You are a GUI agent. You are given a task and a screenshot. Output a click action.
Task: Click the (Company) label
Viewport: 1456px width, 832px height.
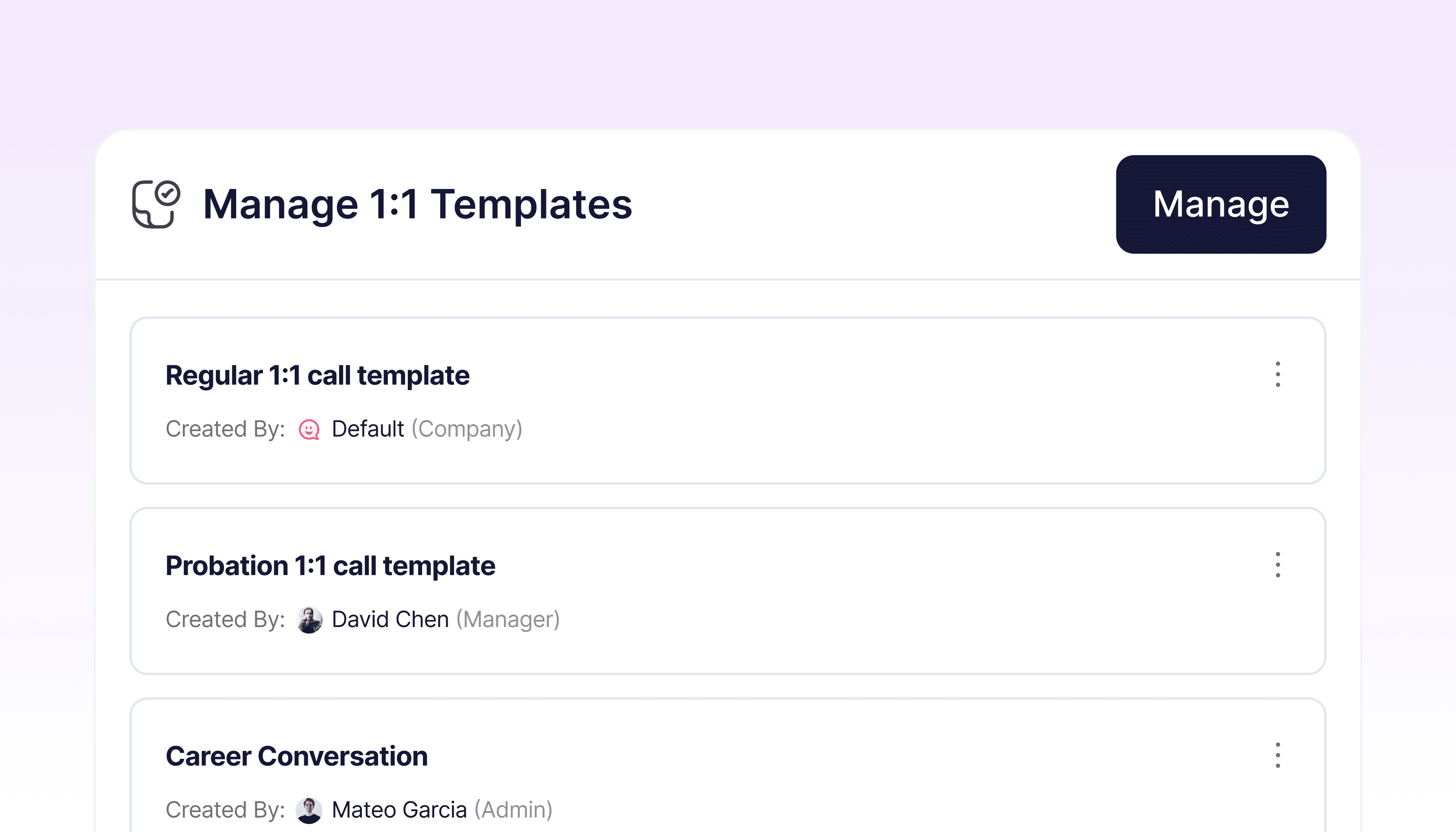pos(467,429)
